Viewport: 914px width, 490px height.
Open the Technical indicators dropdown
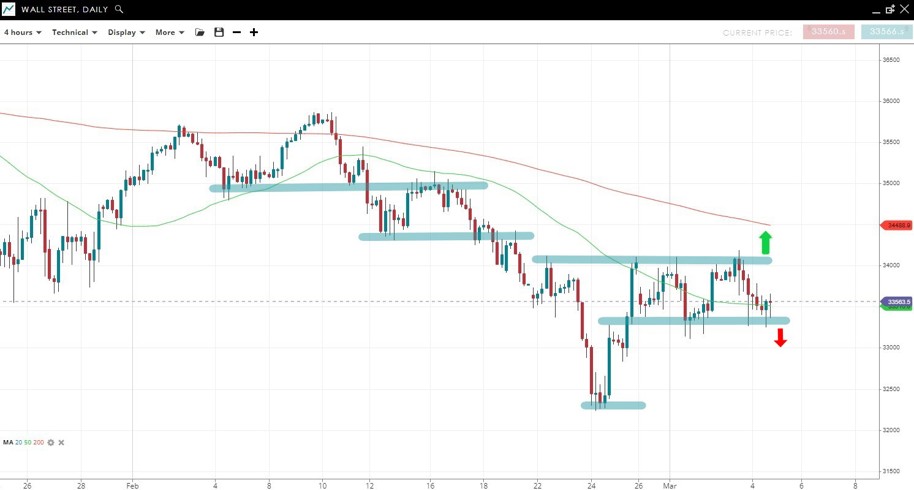click(x=74, y=32)
